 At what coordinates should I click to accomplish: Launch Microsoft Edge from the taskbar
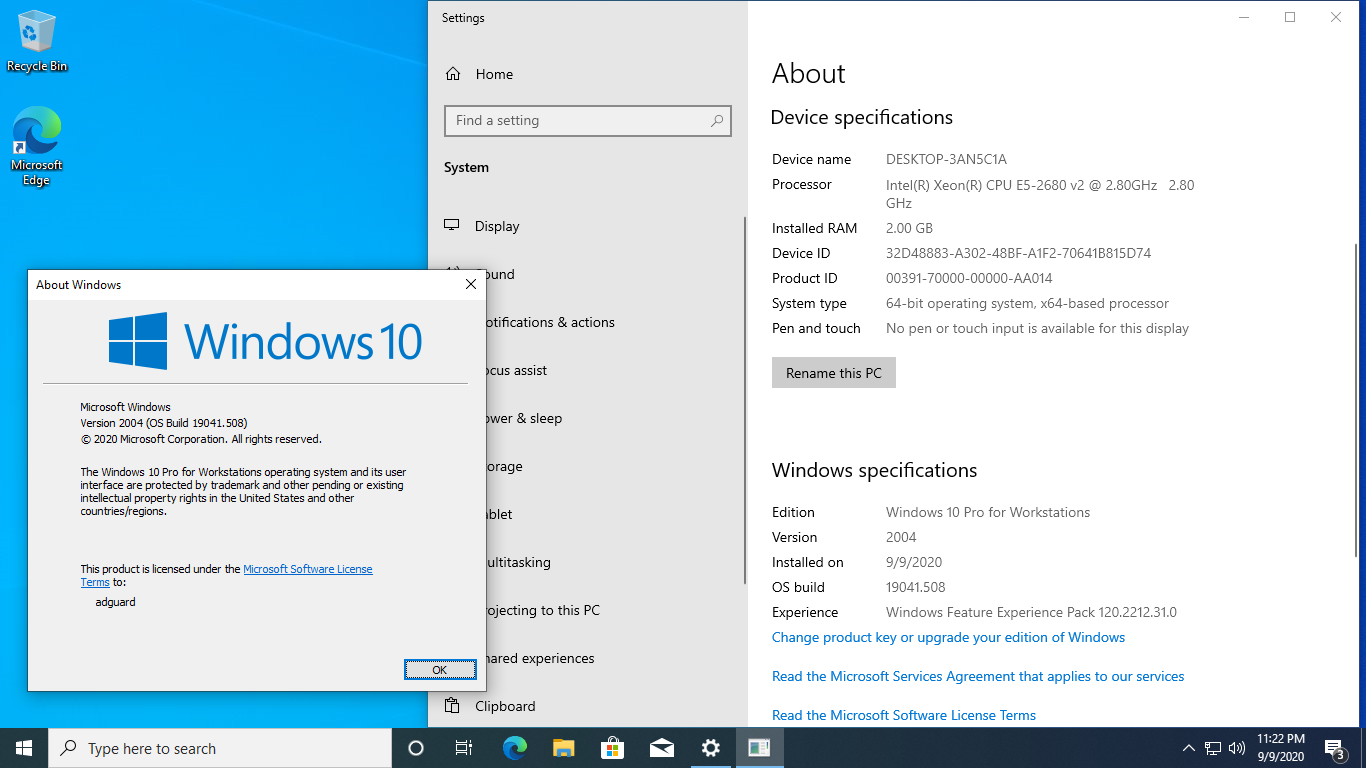[x=515, y=748]
